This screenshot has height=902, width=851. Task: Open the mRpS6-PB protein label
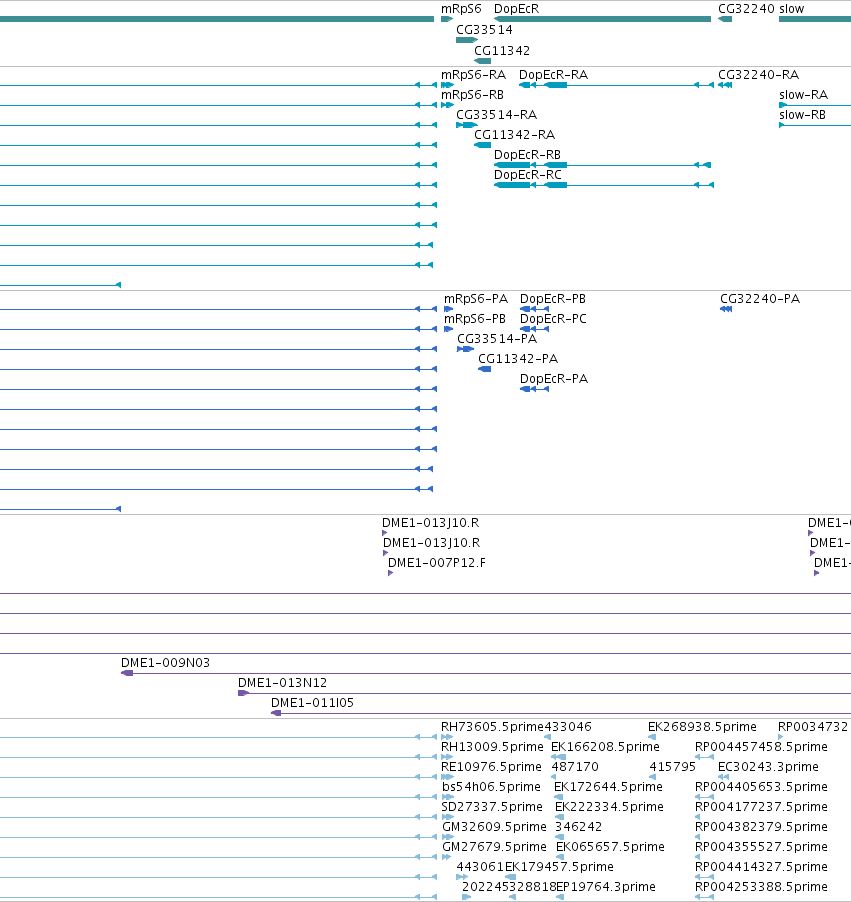click(475, 319)
